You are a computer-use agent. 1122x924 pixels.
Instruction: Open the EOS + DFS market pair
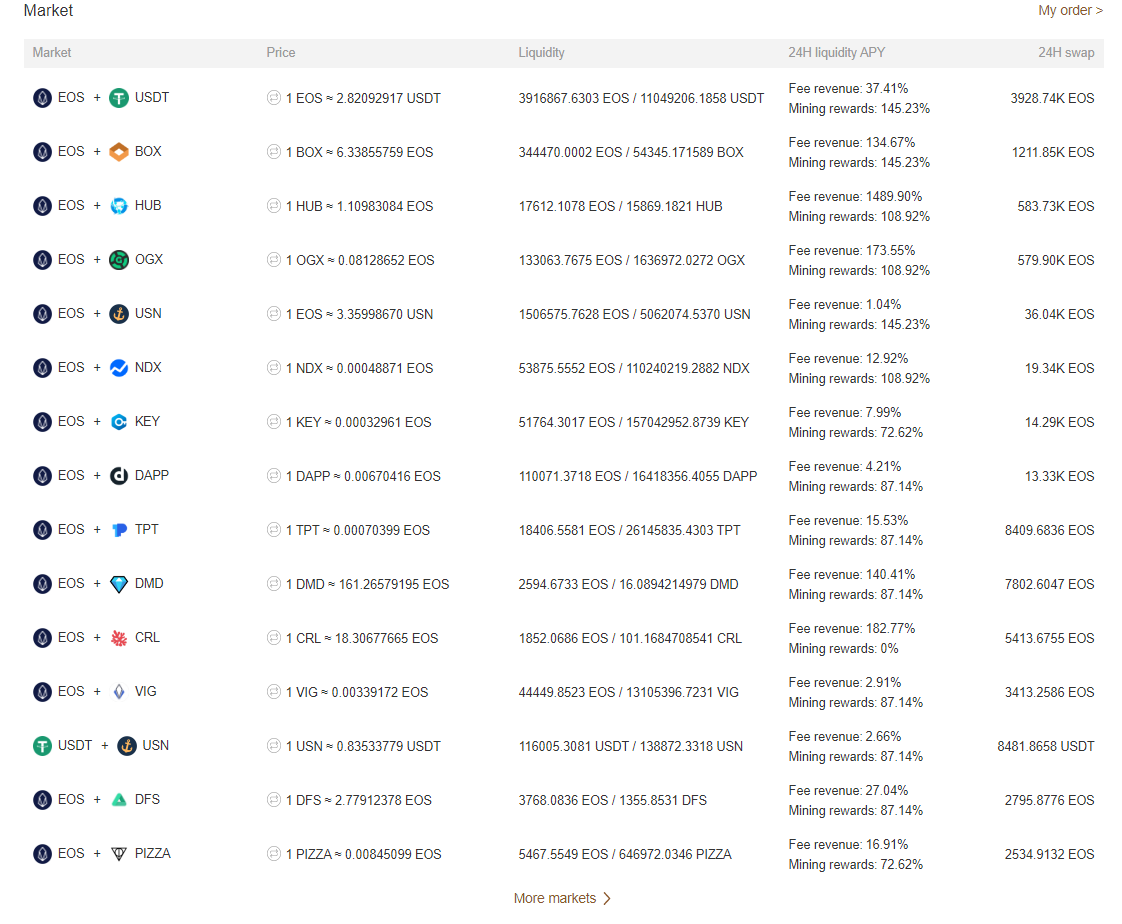[x=97, y=799]
